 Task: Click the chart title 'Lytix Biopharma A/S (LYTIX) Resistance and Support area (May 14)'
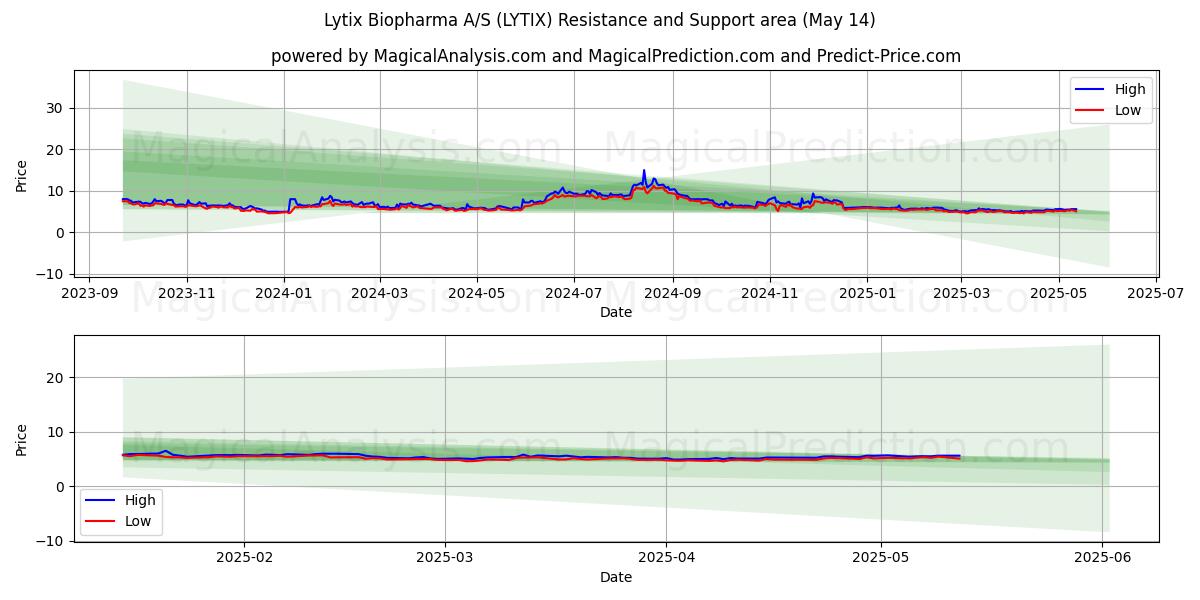(x=600, y=20)
